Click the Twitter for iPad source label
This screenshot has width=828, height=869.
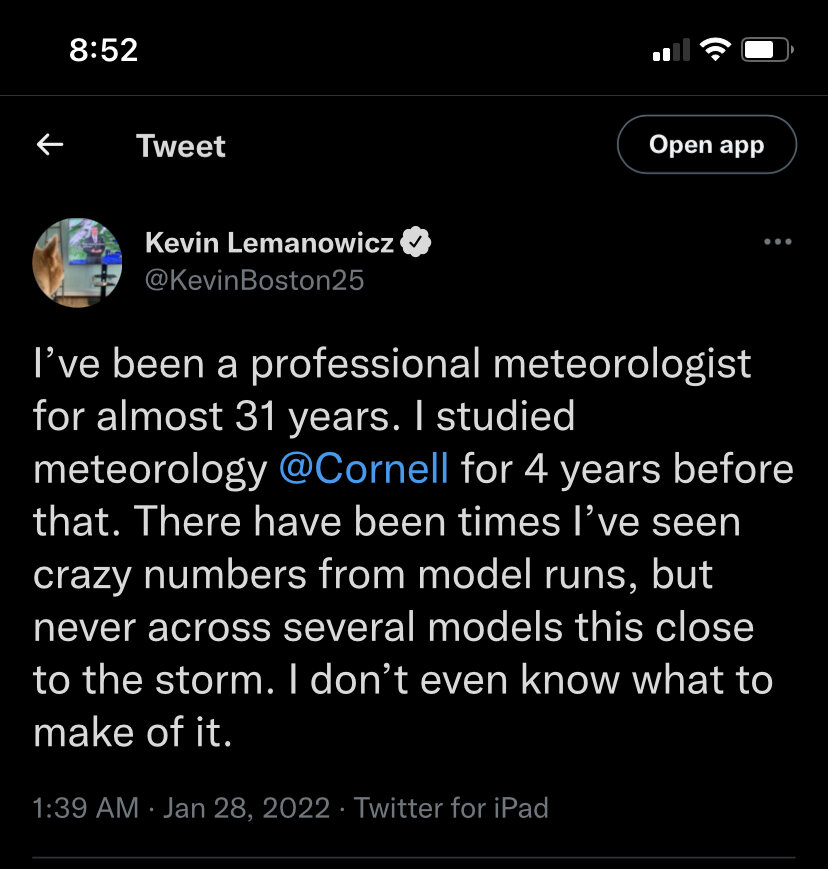(x=451, y=807)
